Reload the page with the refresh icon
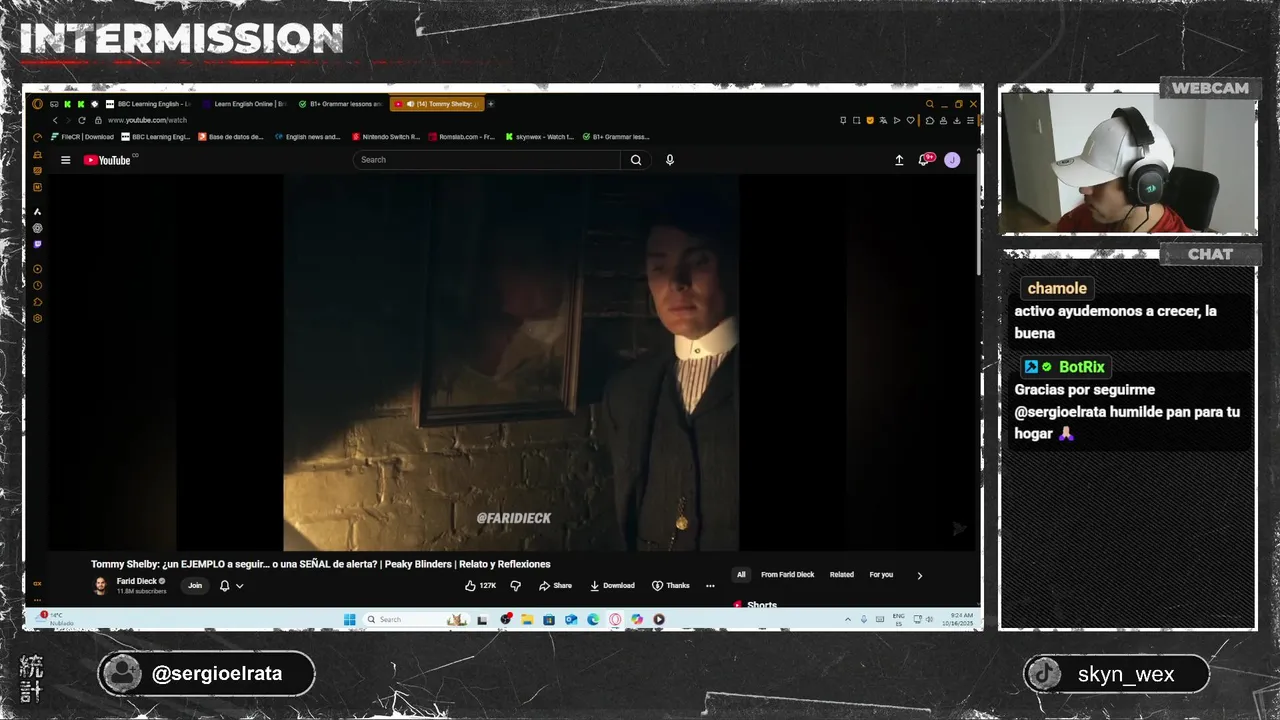The height and width of the screenshot is (720, 1280). point(82,120)
